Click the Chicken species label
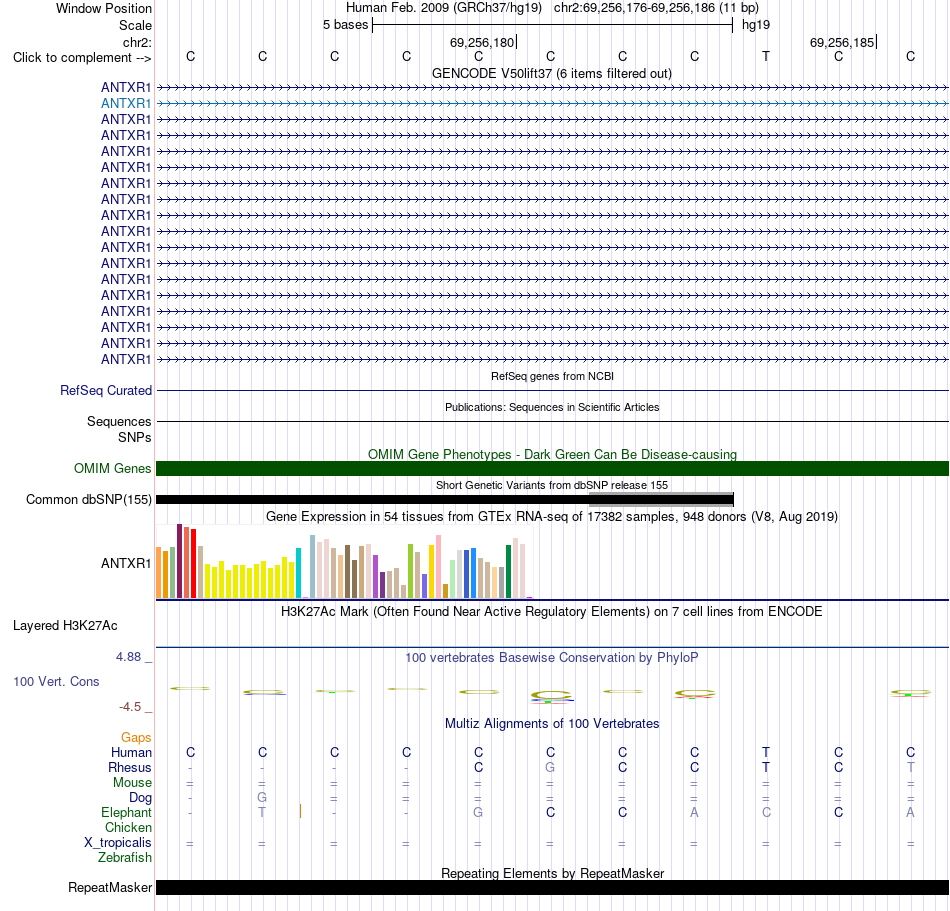 tap(128, 827)
